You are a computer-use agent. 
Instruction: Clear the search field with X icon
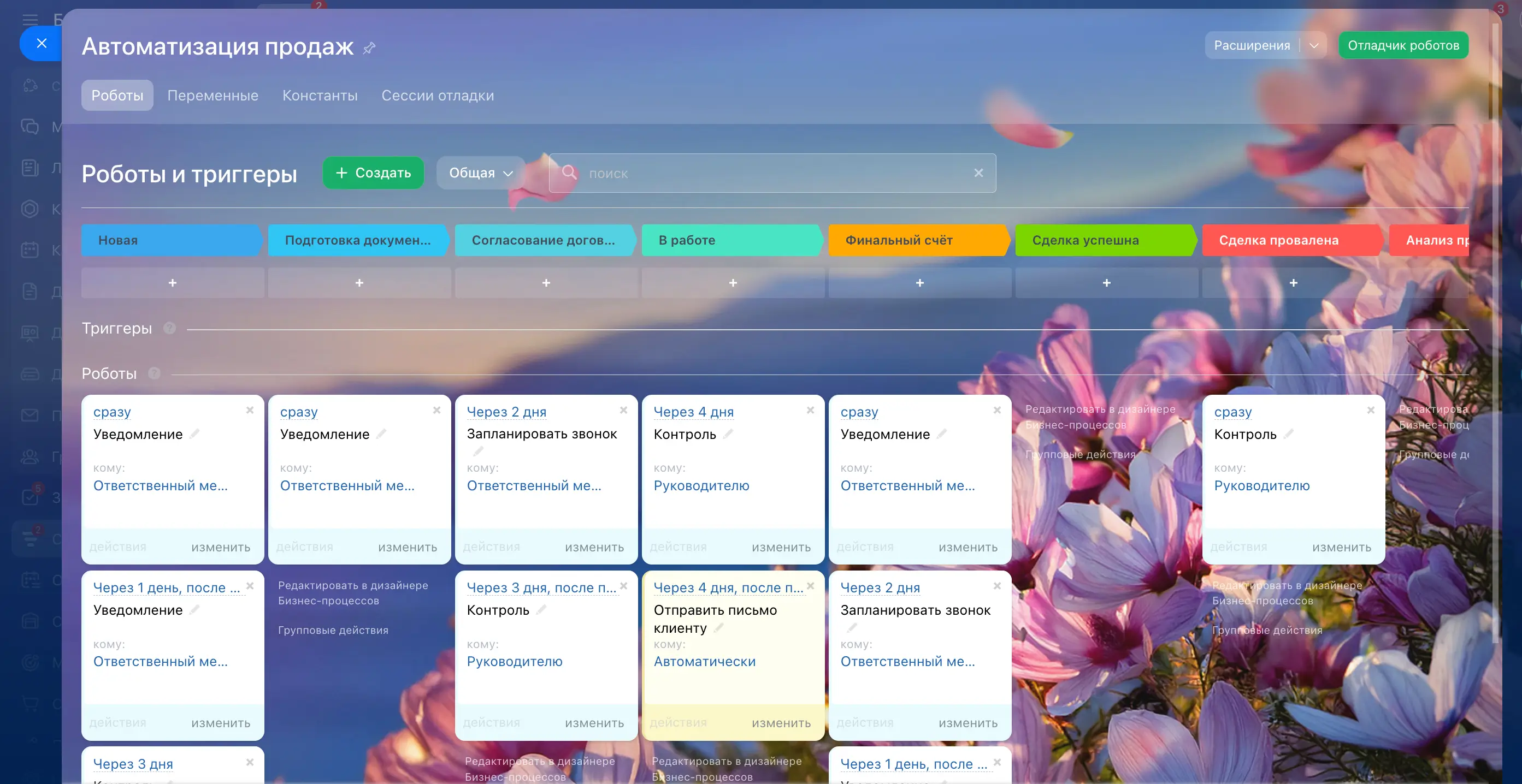coord(978,173)
